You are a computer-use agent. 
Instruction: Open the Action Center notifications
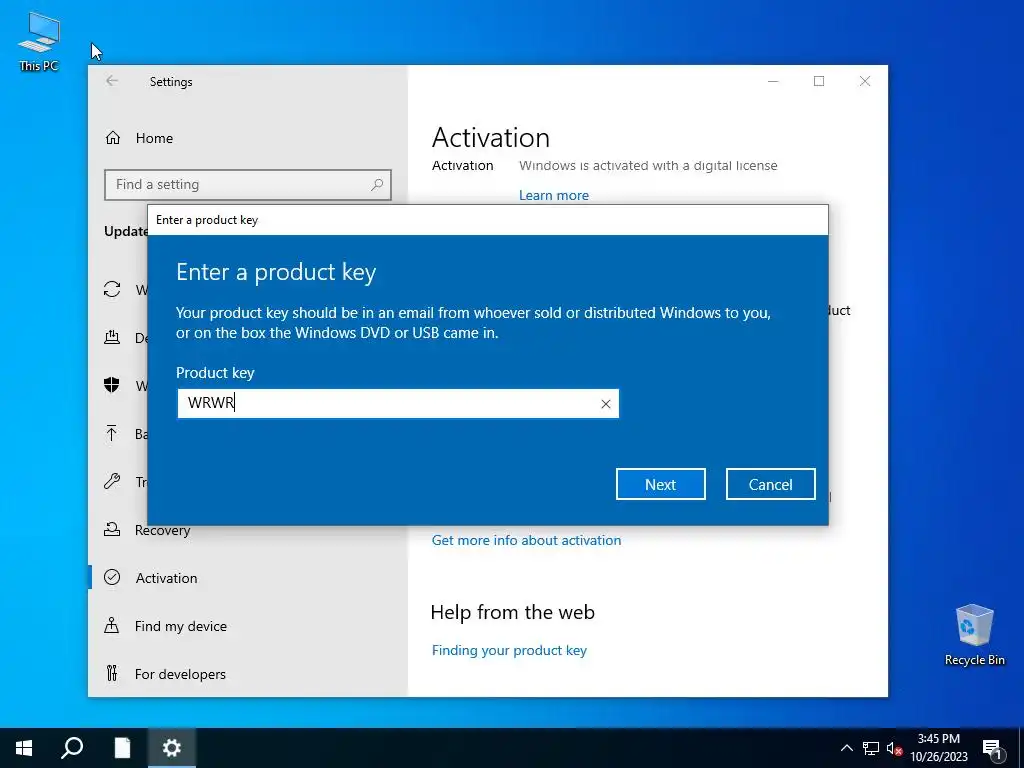(991, 749)
